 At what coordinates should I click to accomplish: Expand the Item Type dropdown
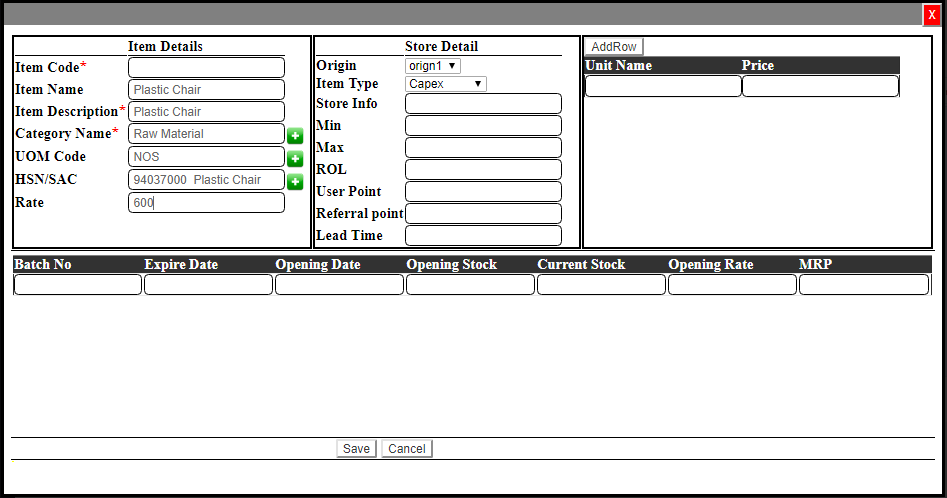click(x=445, y=84)
